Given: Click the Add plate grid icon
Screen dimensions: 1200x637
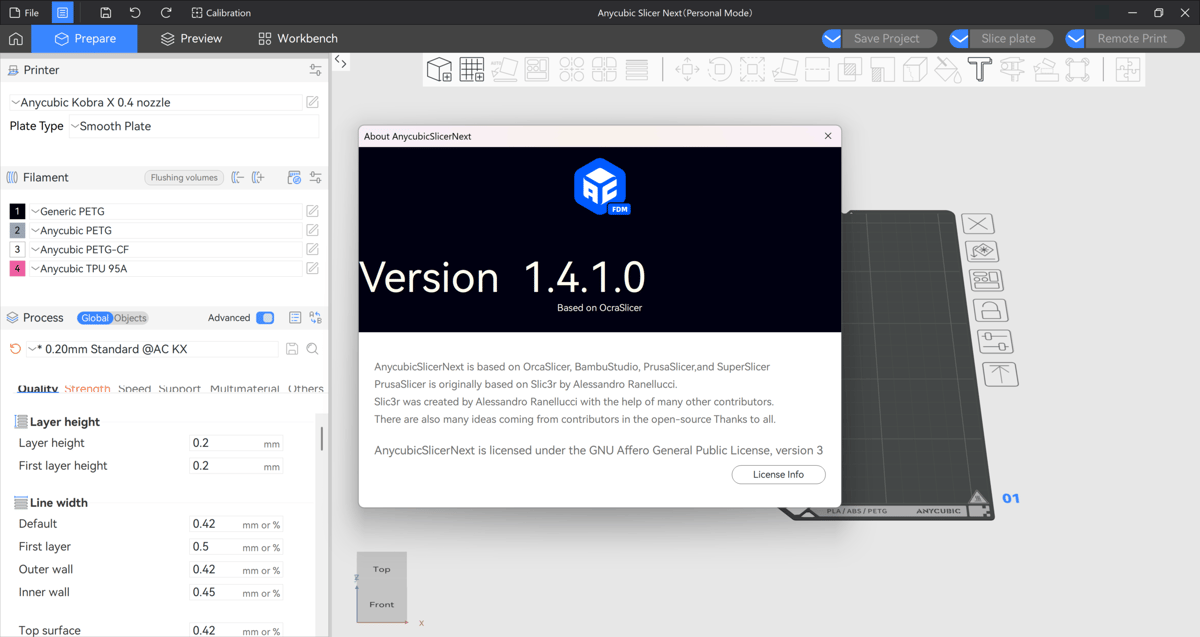Looking at the screenshot, I should pyautogui.click(x=472, y=69).
